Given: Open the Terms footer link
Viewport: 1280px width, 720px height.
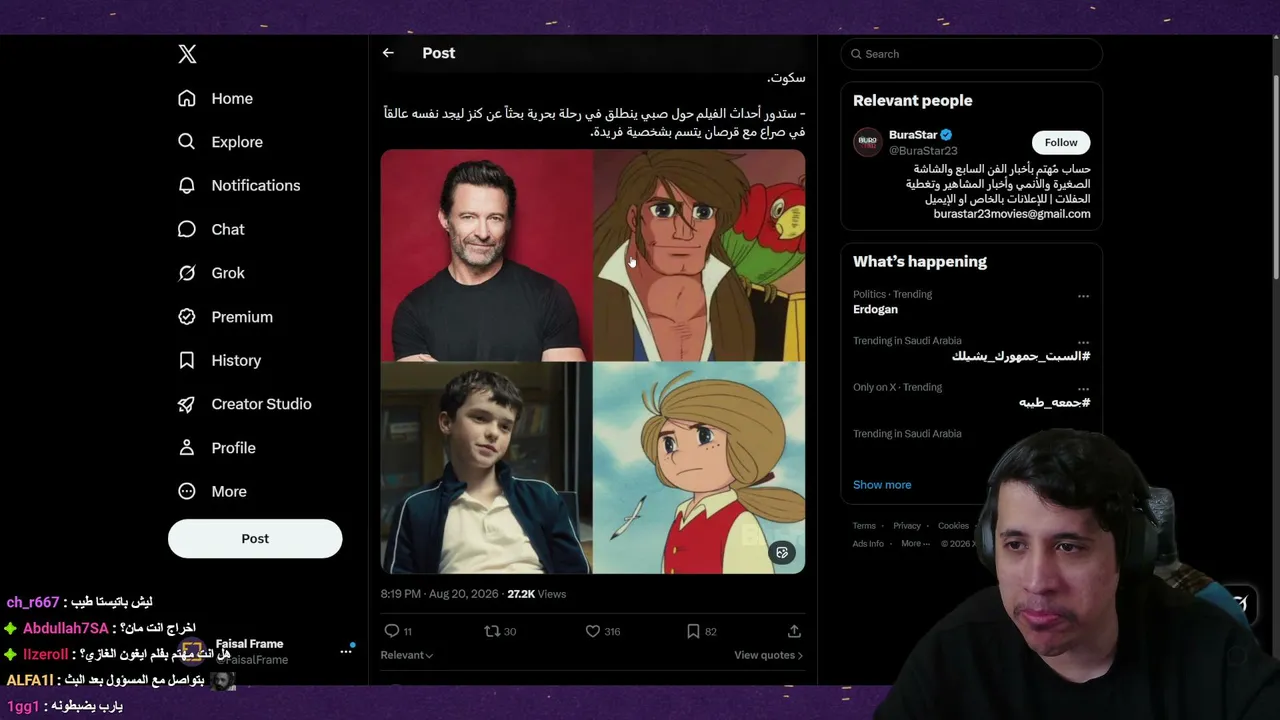Looking at the screenshot, I should tap(864, 526).
